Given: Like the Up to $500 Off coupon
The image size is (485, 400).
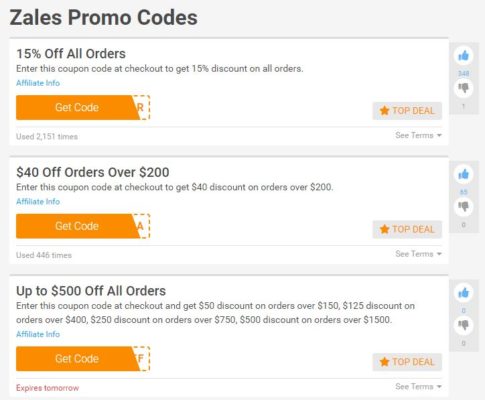Looking at the screenshot, I should point(463,293).
